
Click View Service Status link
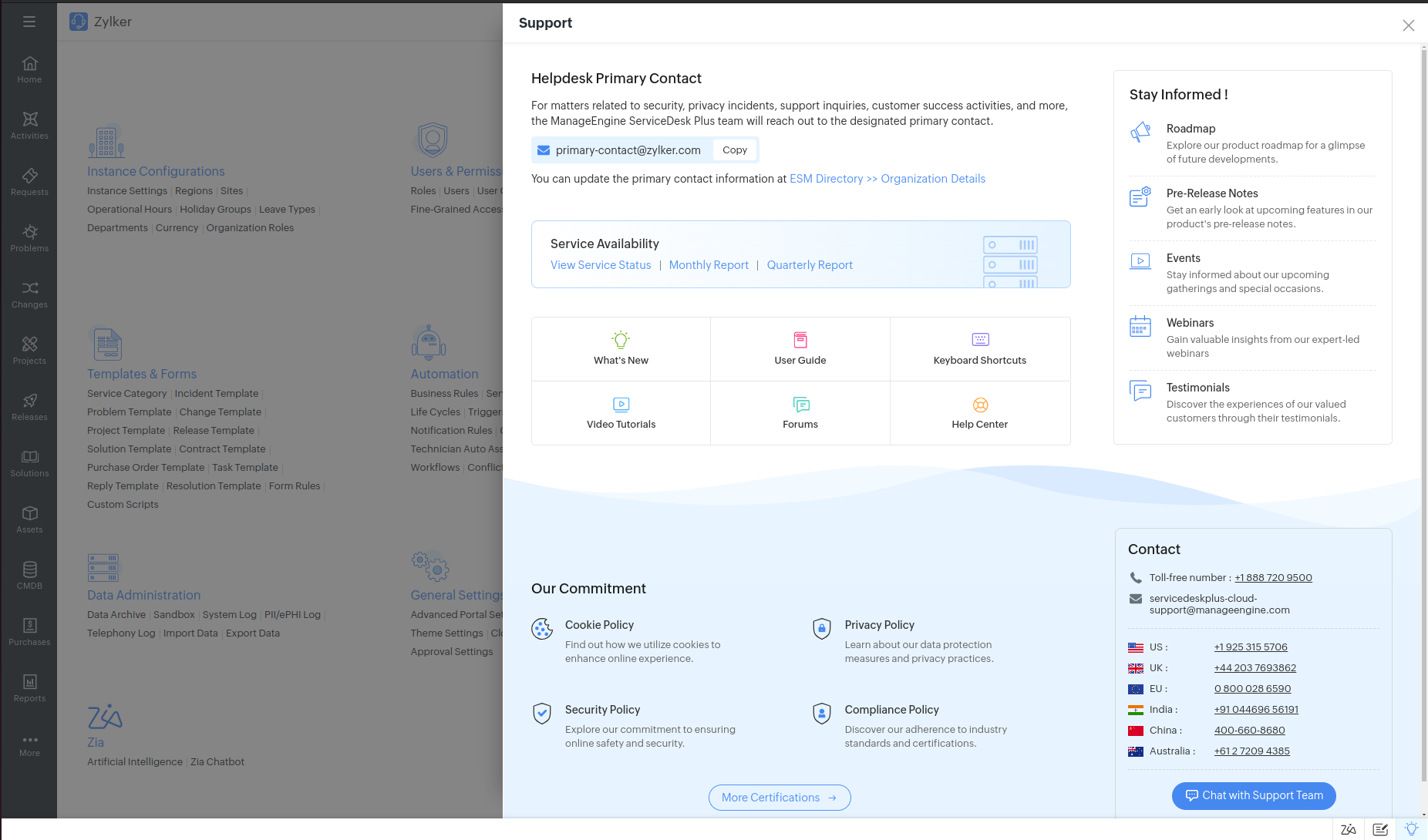[601, 265]
